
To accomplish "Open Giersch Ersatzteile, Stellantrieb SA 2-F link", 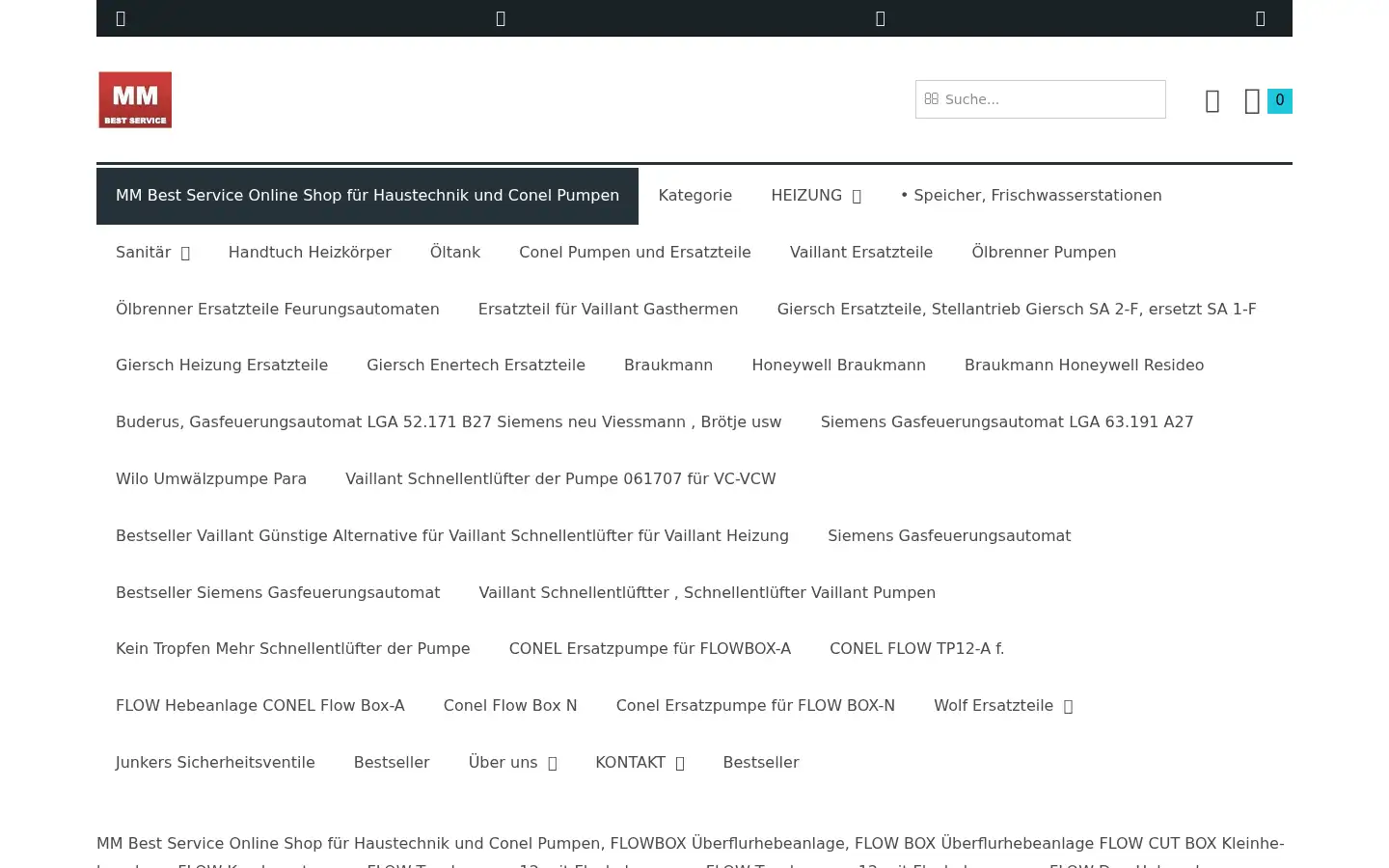I will point(1017,310).
